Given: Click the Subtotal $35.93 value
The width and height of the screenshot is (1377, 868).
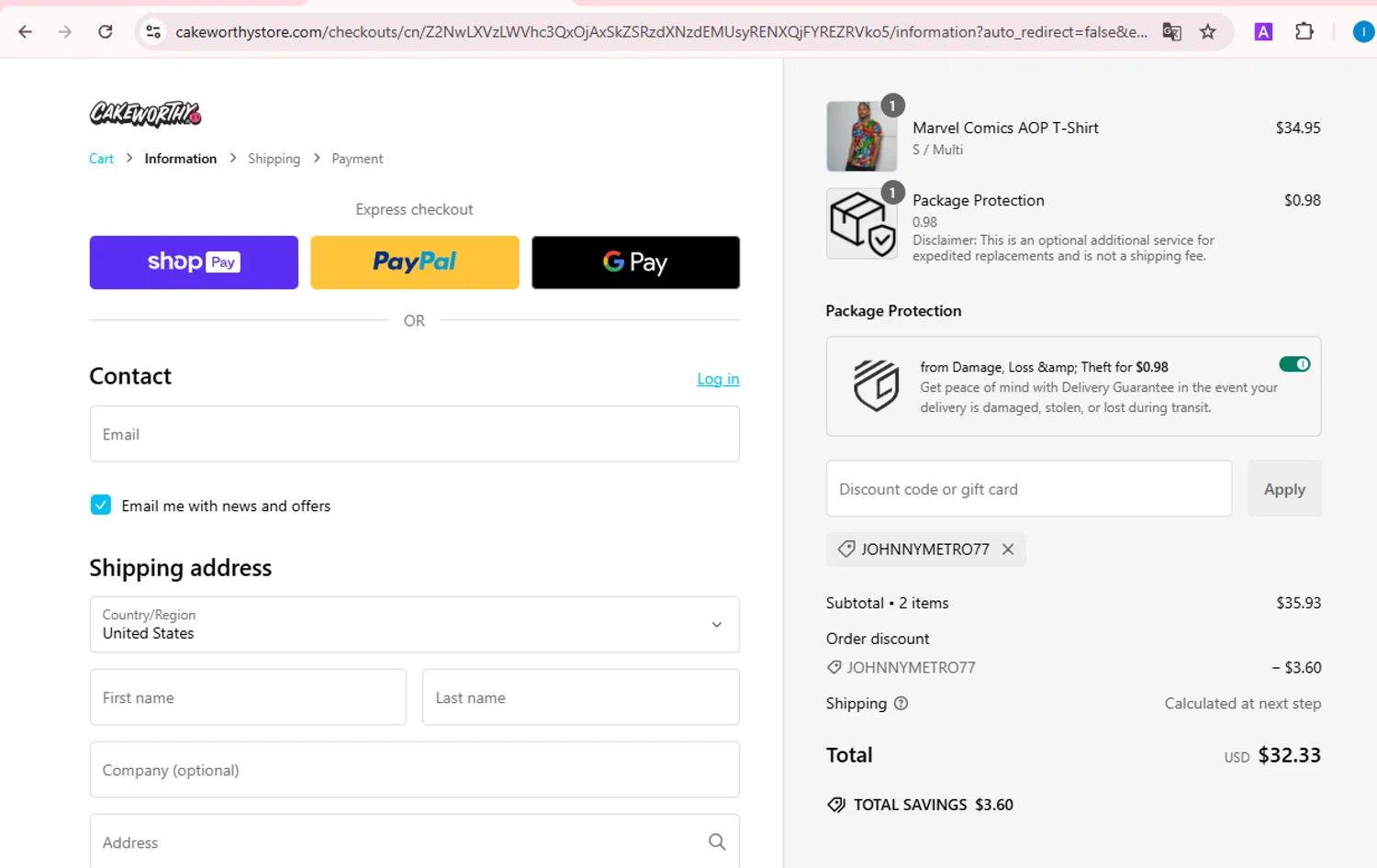Looking at the screenshot, I should coord(1298,603).
